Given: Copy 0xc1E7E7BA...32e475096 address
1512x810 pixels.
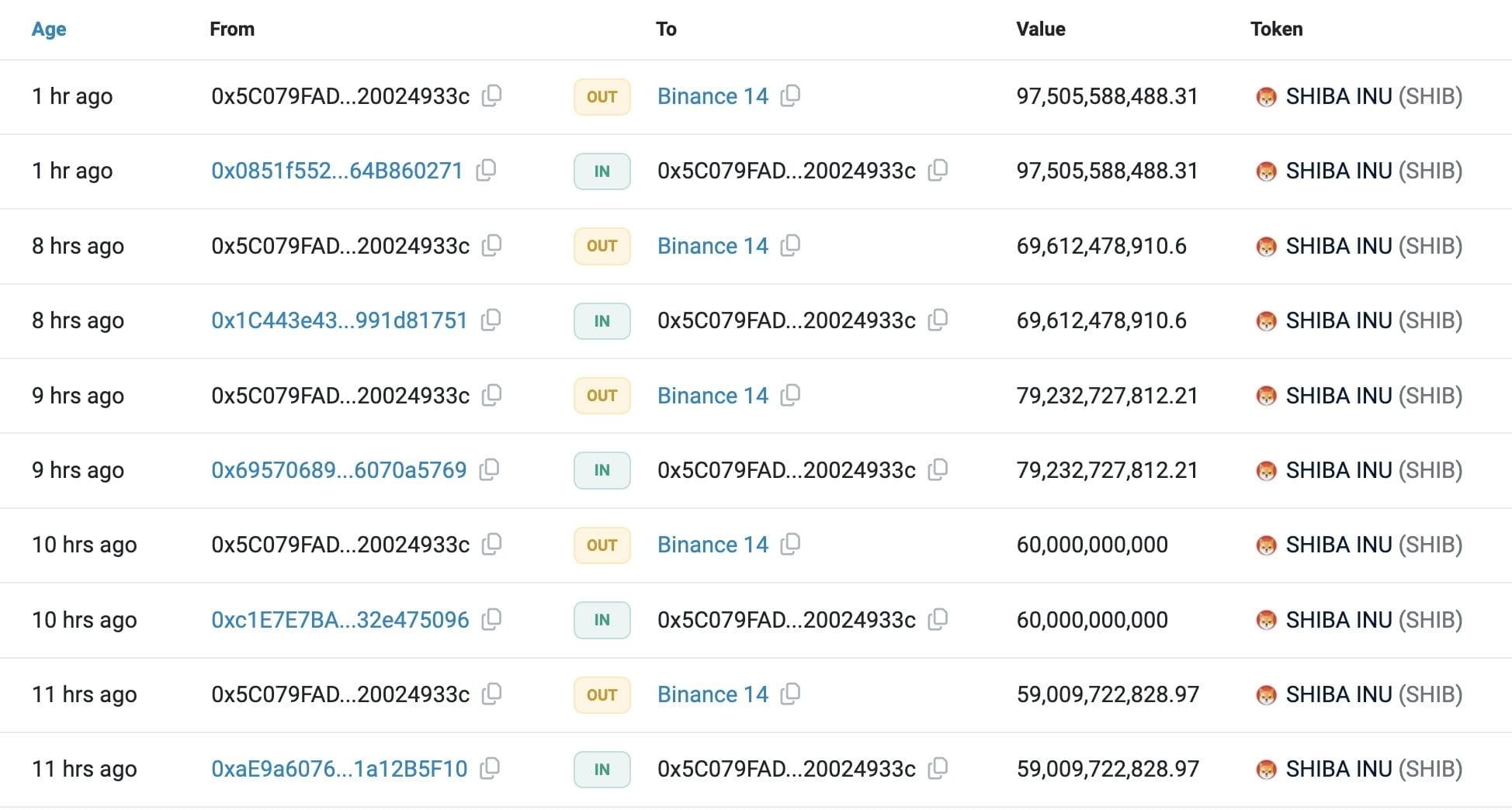Looking at the screenshot, I should (491, 620).
